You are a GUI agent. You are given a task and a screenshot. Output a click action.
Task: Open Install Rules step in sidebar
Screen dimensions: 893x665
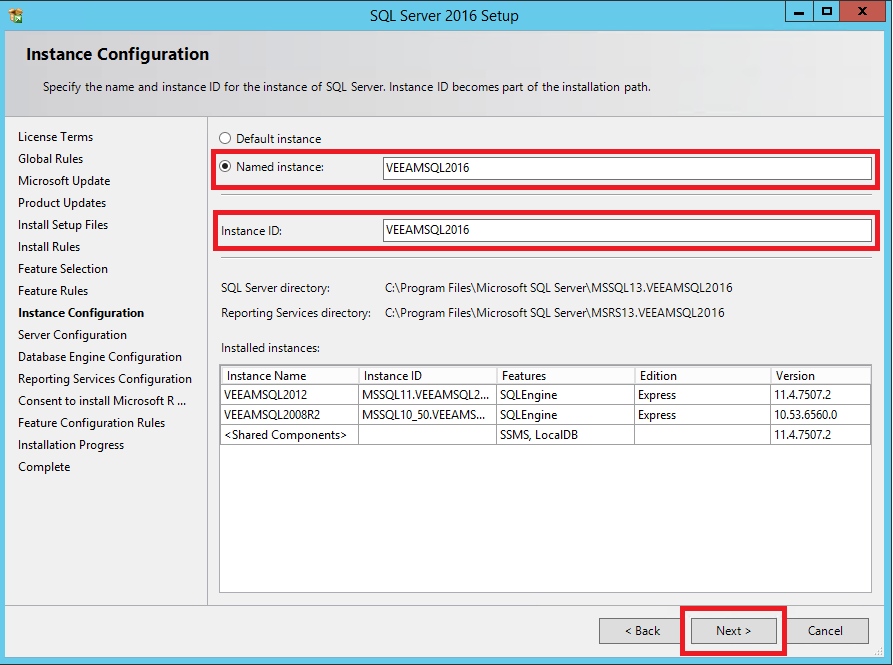49,247
